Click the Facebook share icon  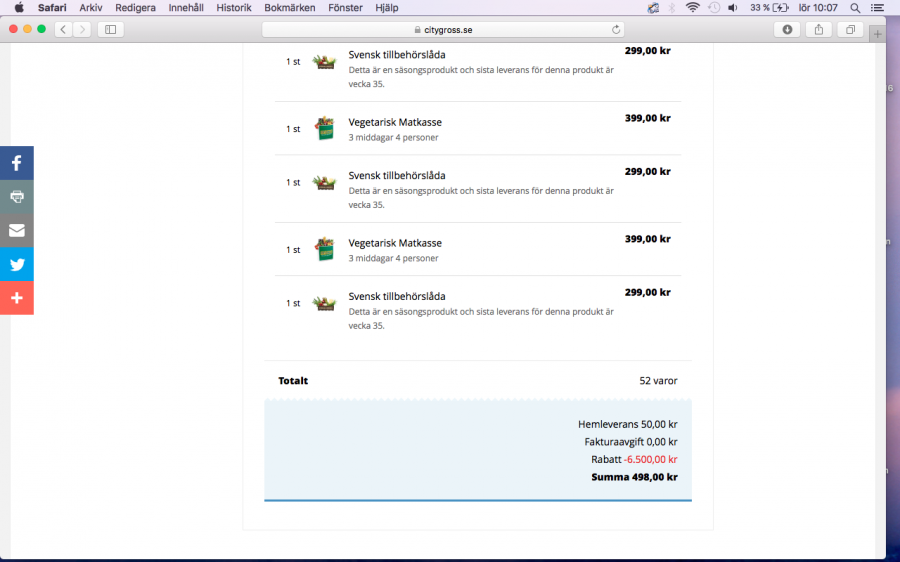tap(17, 163)
